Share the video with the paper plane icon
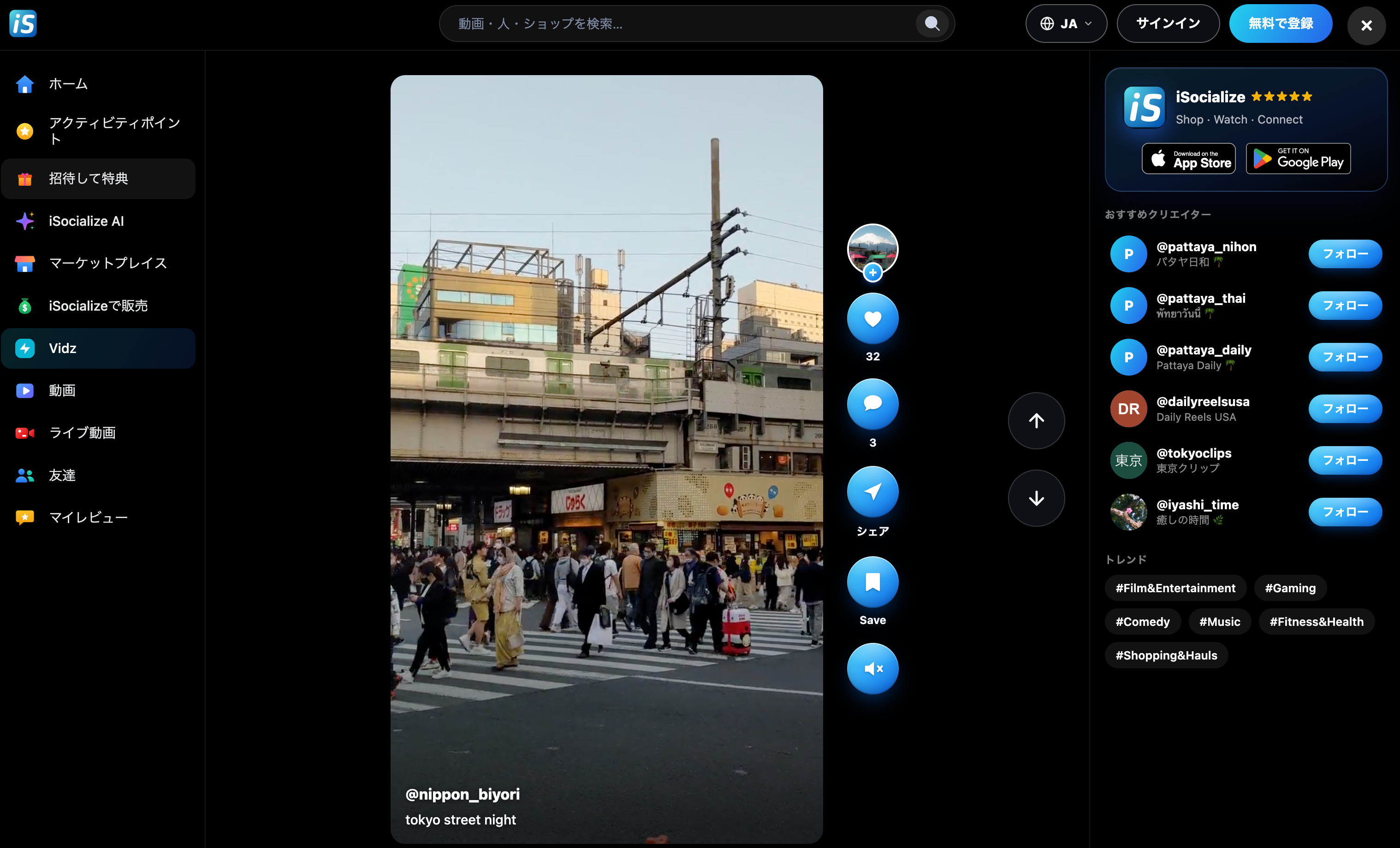1400x848 pixels. (873, 492)
